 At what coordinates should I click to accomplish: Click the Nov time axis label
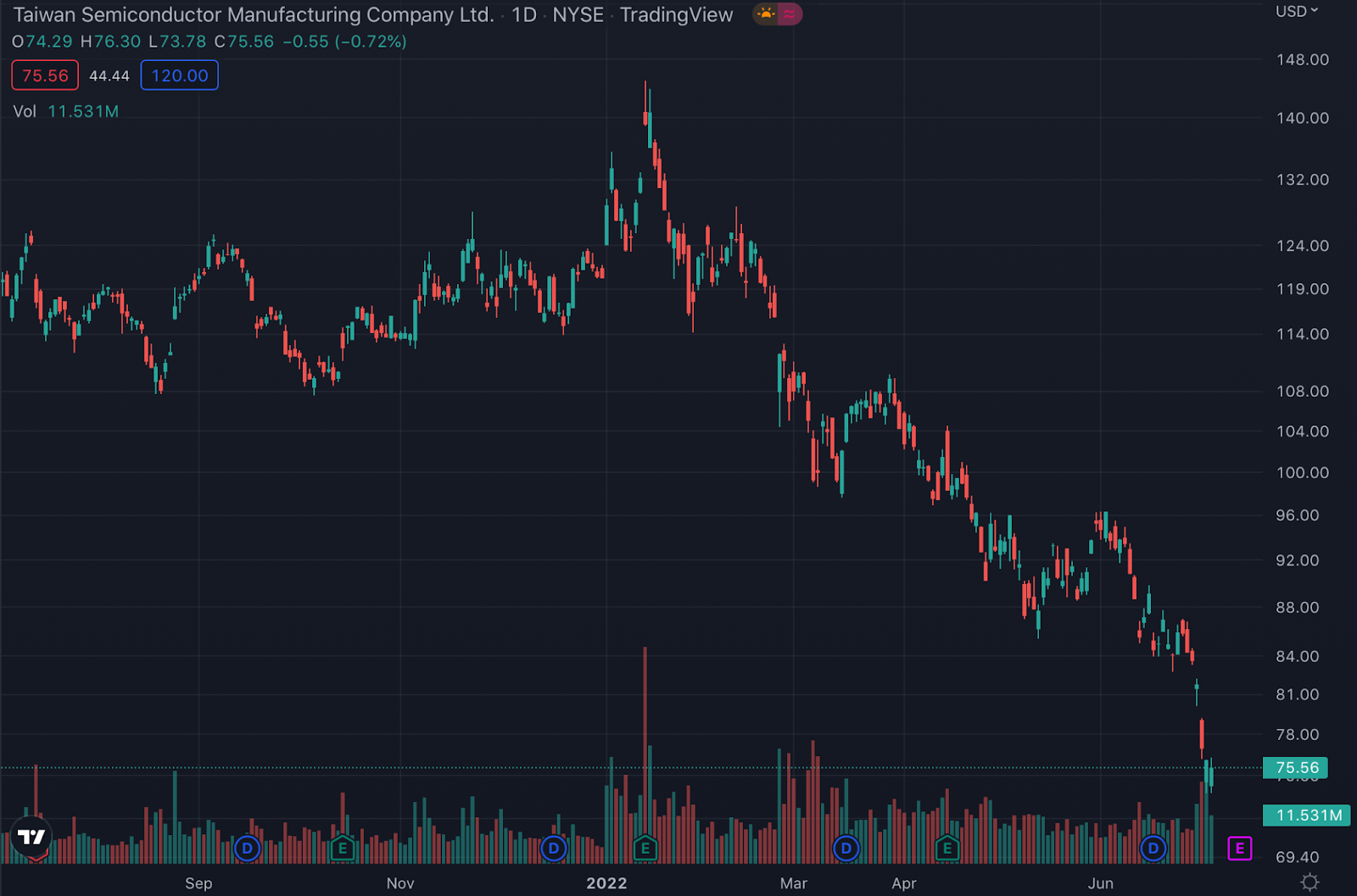click(400, 883)
